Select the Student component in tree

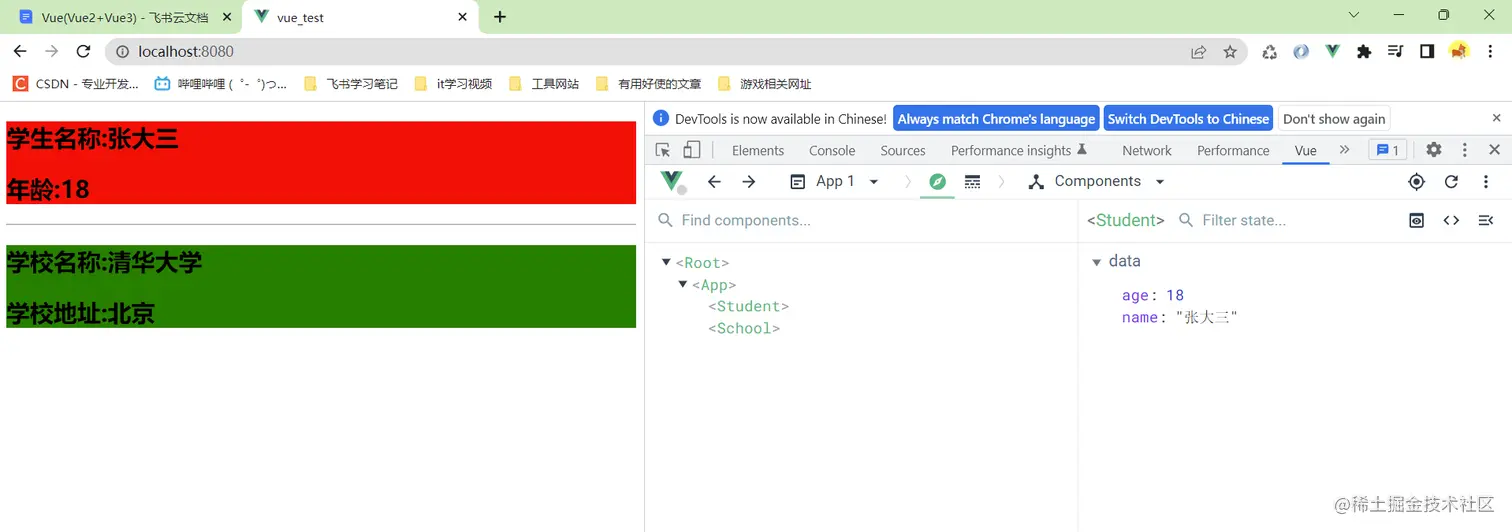point(748,306)
